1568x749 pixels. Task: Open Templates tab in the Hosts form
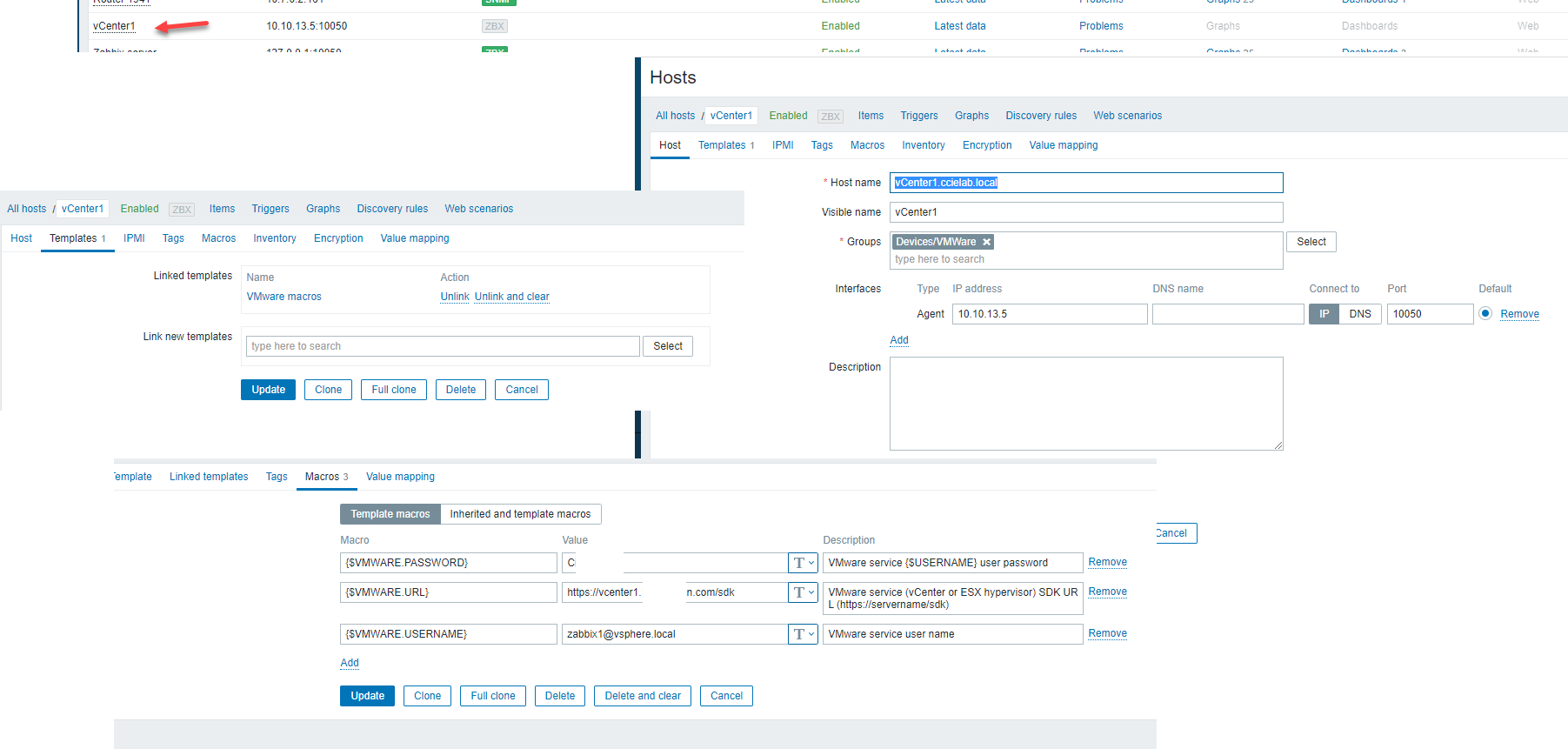[x=726, y=145]
